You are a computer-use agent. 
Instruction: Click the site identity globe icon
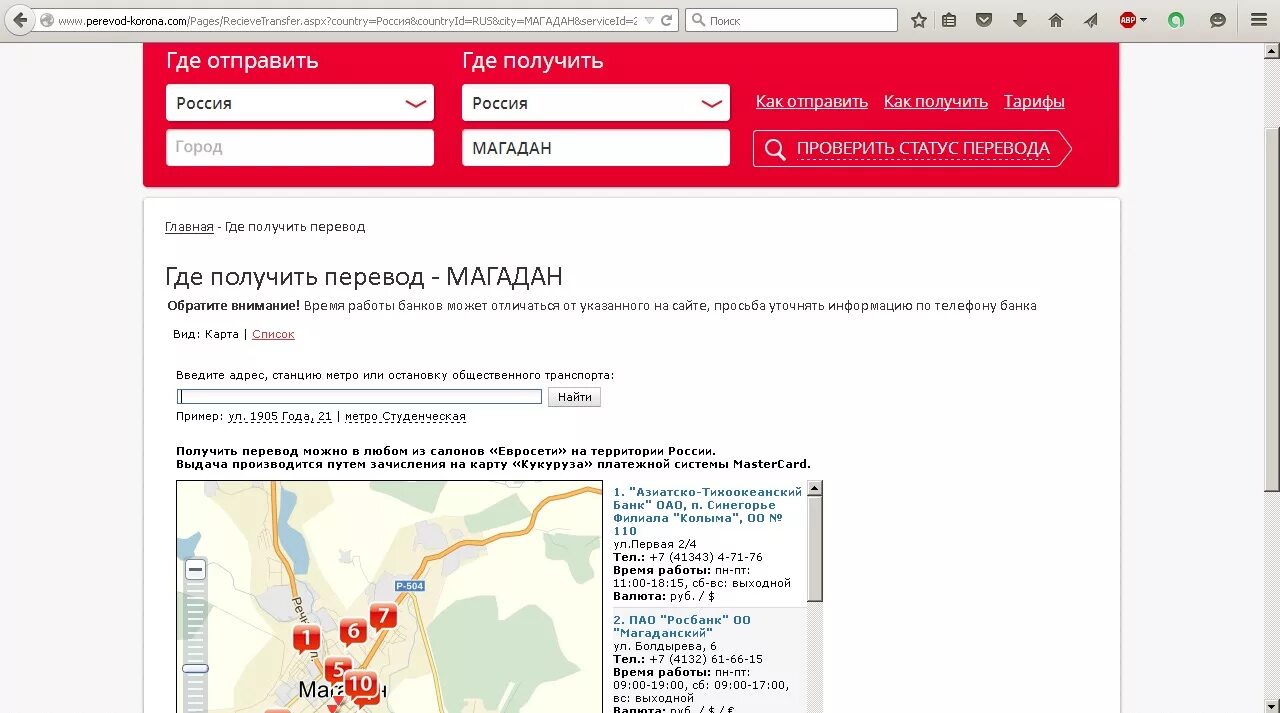(46, 20)
